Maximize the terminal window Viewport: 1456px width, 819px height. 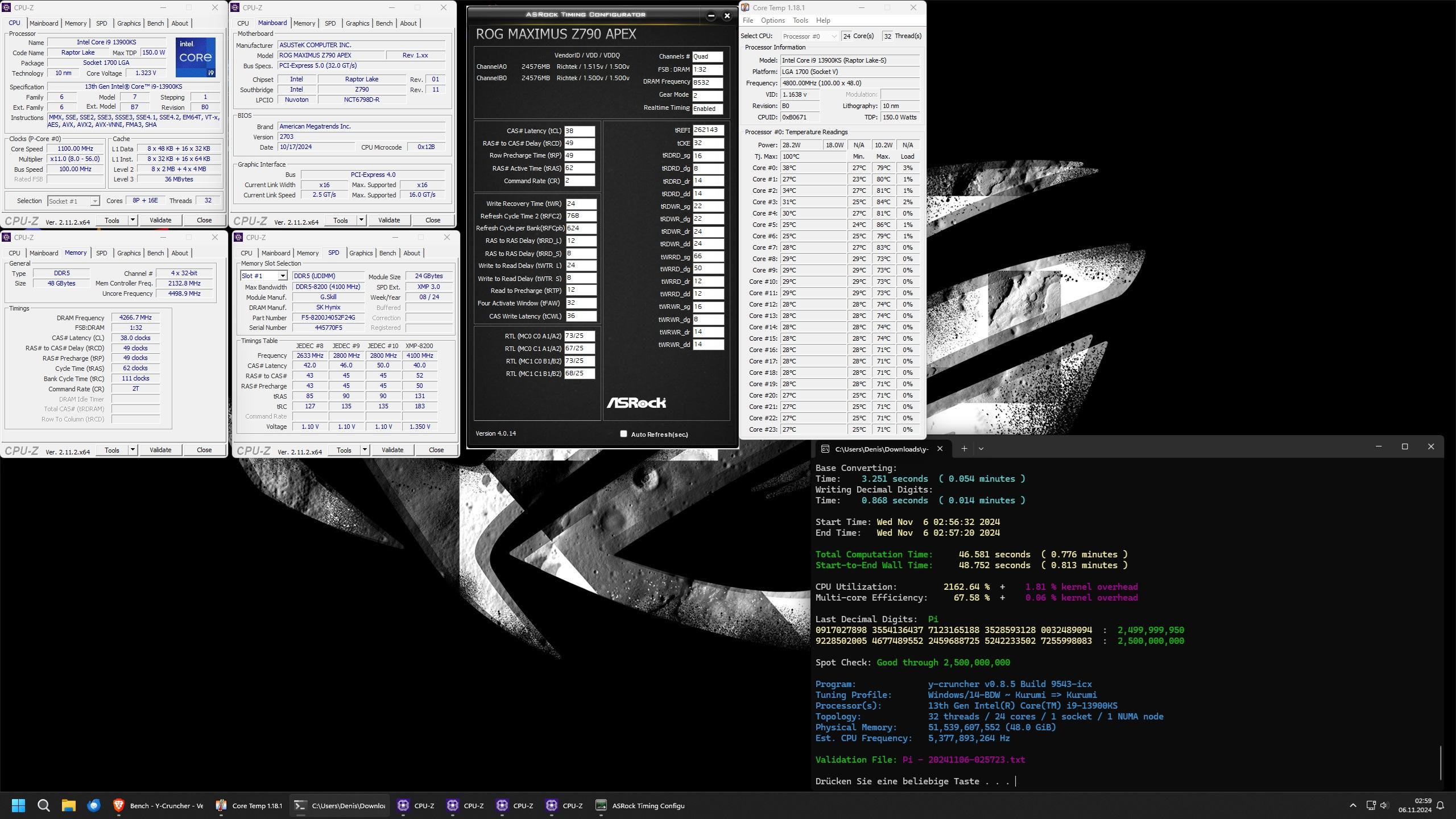click(x=1405, y=446)
